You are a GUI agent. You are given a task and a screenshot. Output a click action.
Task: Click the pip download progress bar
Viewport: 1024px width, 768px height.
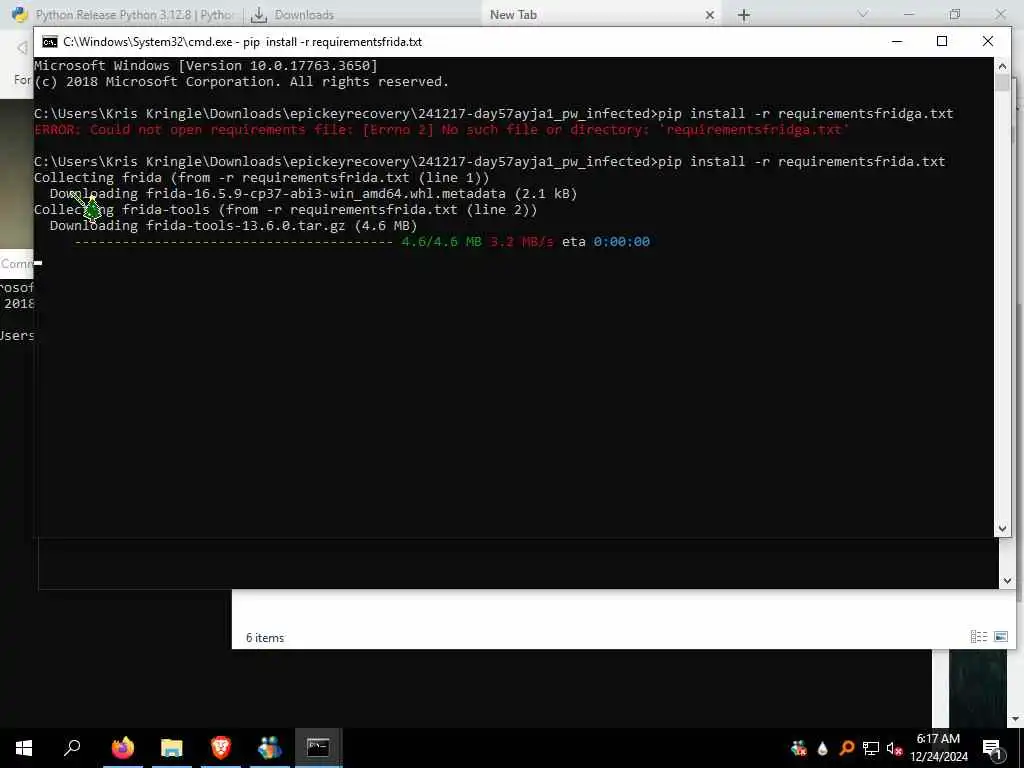pyautogui.click(x=234, y=242)
